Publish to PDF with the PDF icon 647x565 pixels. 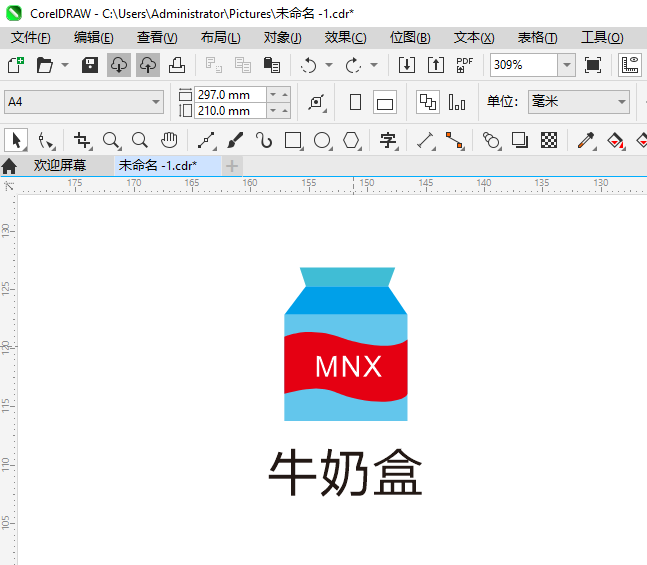point(465,65)
